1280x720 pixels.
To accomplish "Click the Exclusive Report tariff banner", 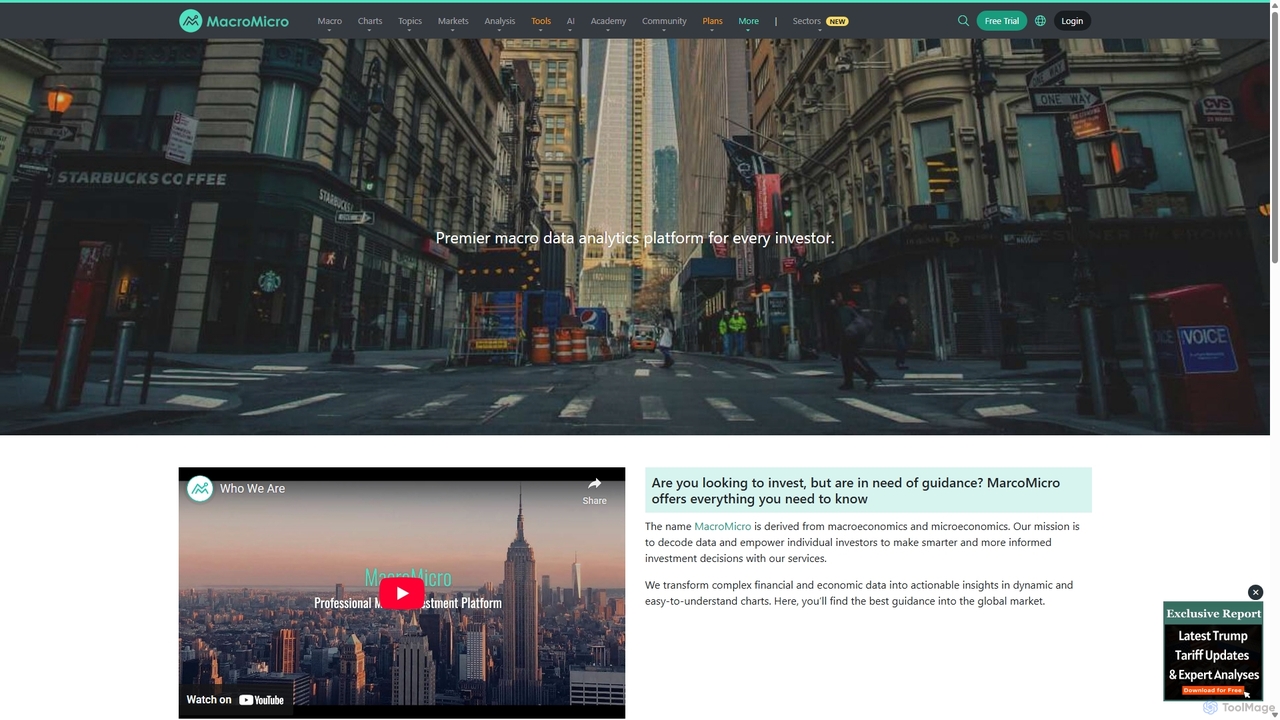I will point(1213,651).
